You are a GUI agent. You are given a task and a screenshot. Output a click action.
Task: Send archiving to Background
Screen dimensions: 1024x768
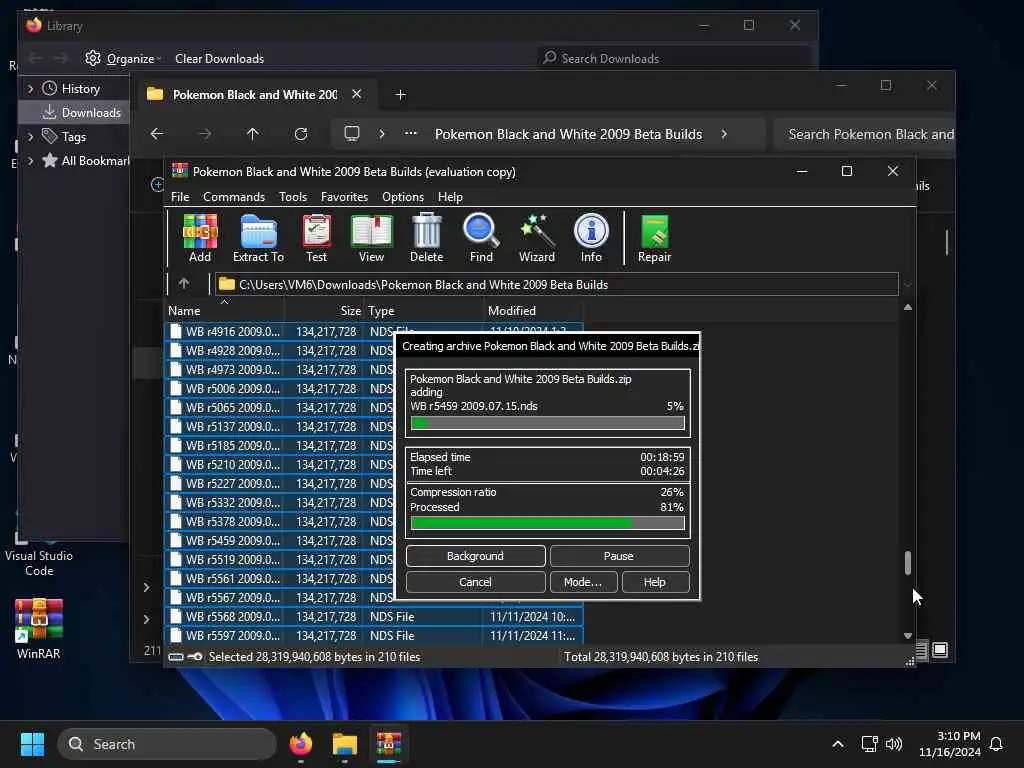(x=475, y=556)
